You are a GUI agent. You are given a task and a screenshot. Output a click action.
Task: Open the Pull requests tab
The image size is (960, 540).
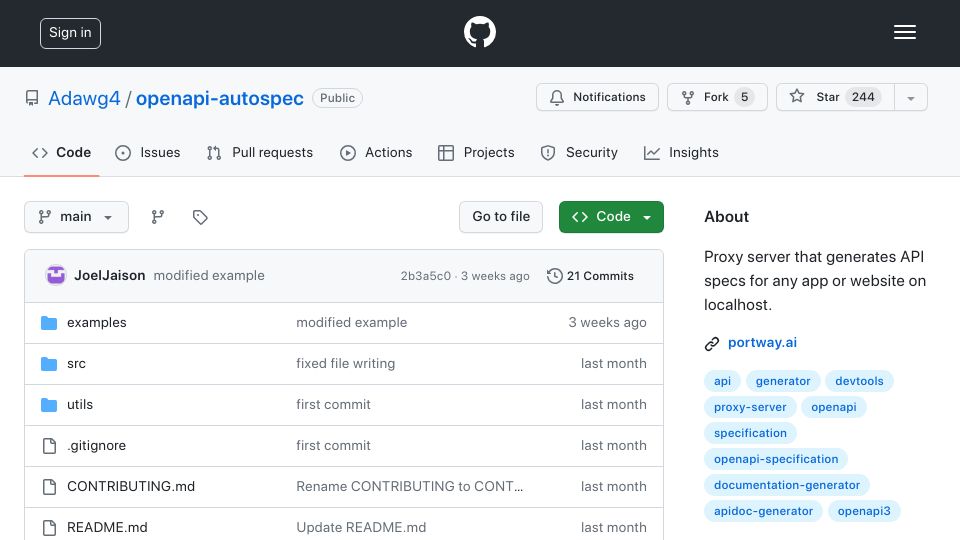pos(260,152)
